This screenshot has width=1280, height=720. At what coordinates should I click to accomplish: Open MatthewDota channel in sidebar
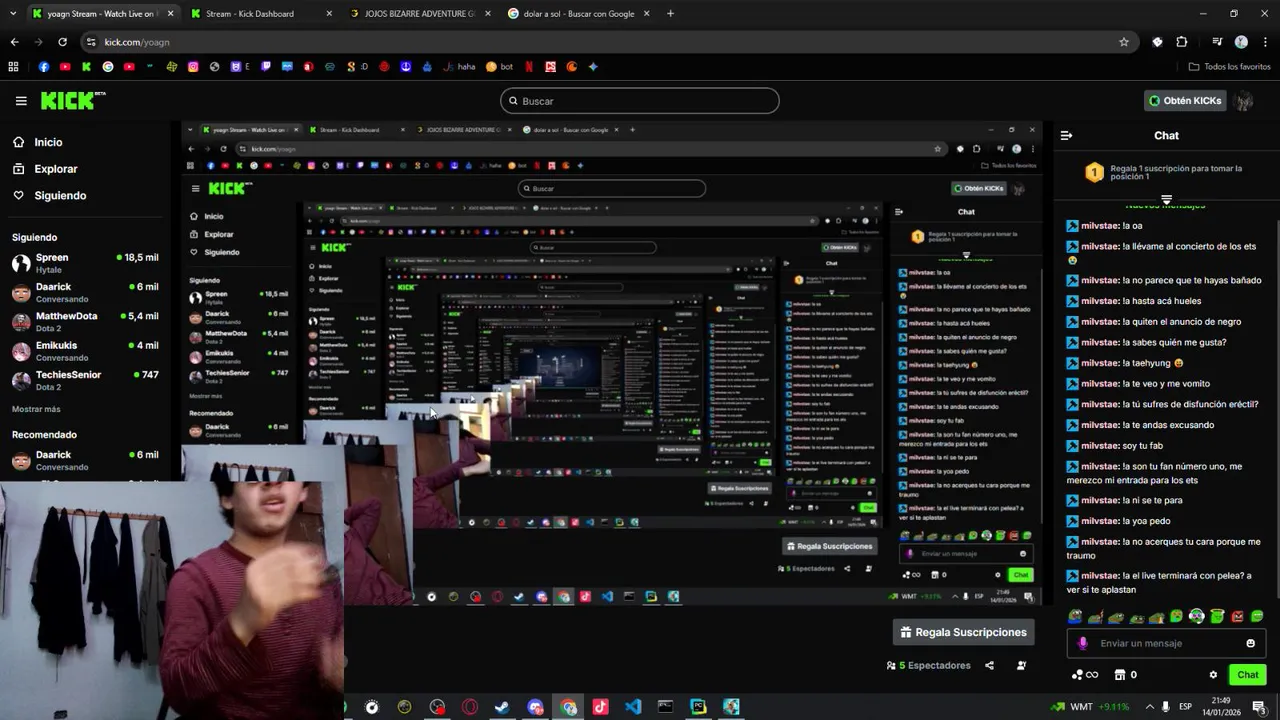pyautogui.click(x=85, y=322)
